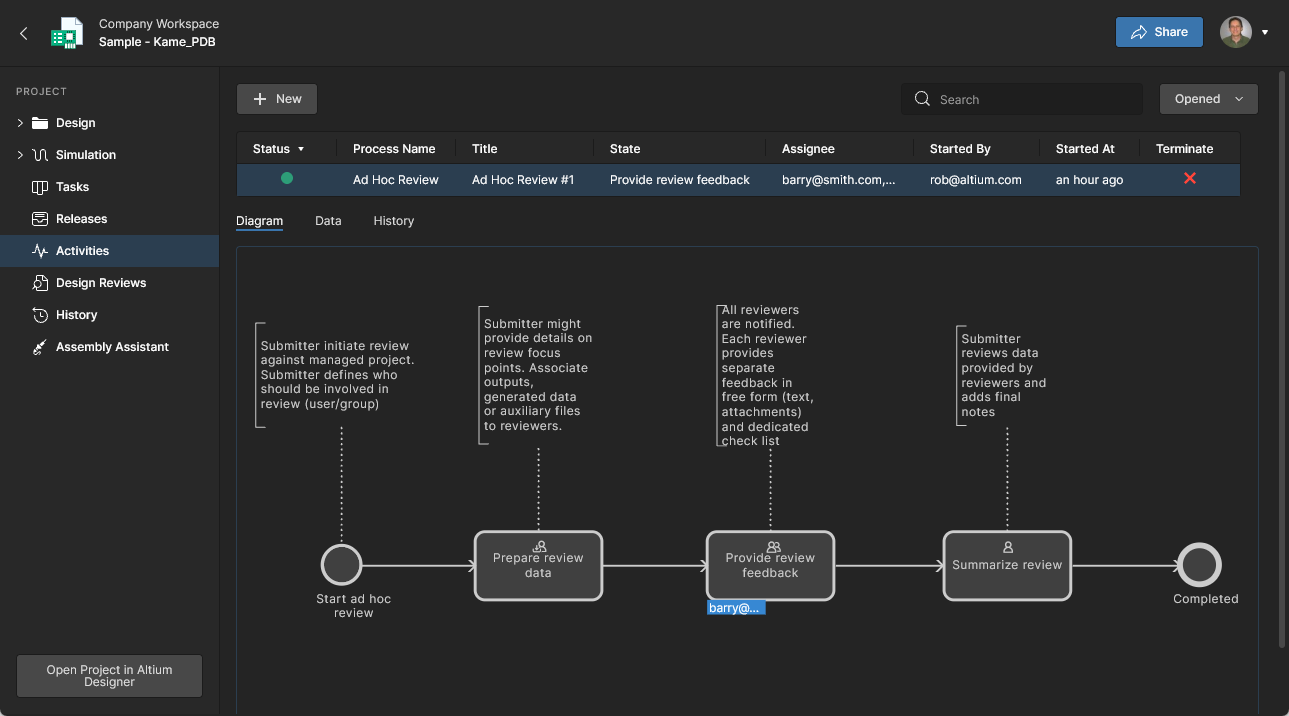The height and width of the screenshot is (716, 1289).
Task: Click the back arrow icon
Action: (24, 33)
